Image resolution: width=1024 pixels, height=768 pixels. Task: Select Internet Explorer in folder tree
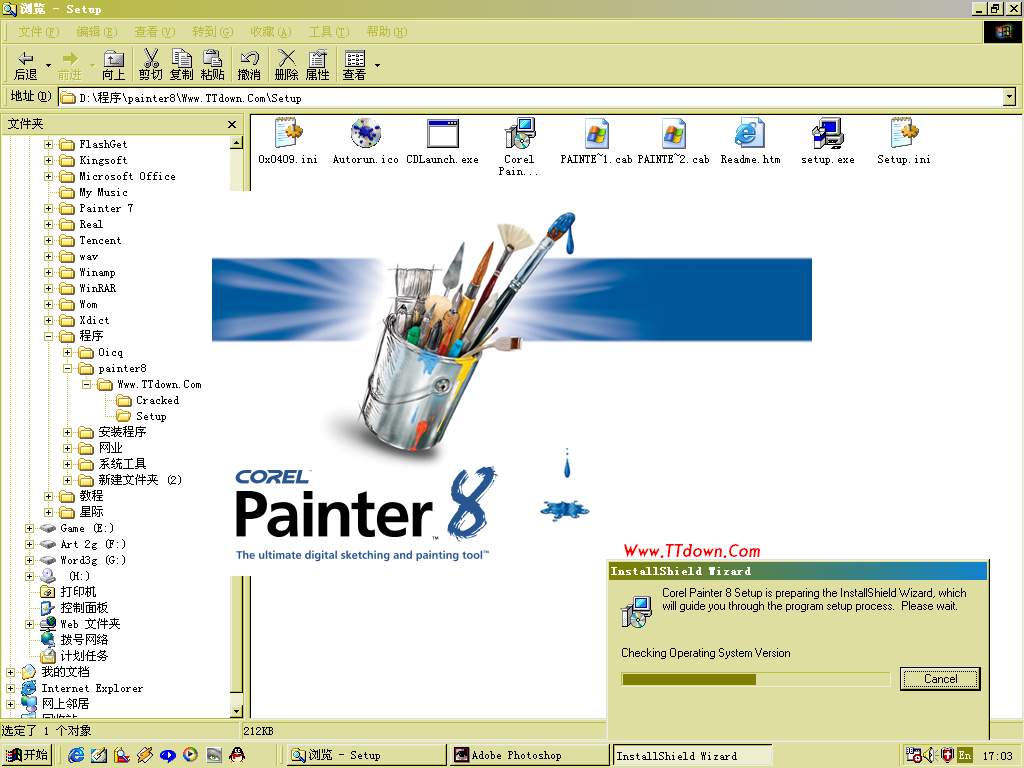click(82, 688)
